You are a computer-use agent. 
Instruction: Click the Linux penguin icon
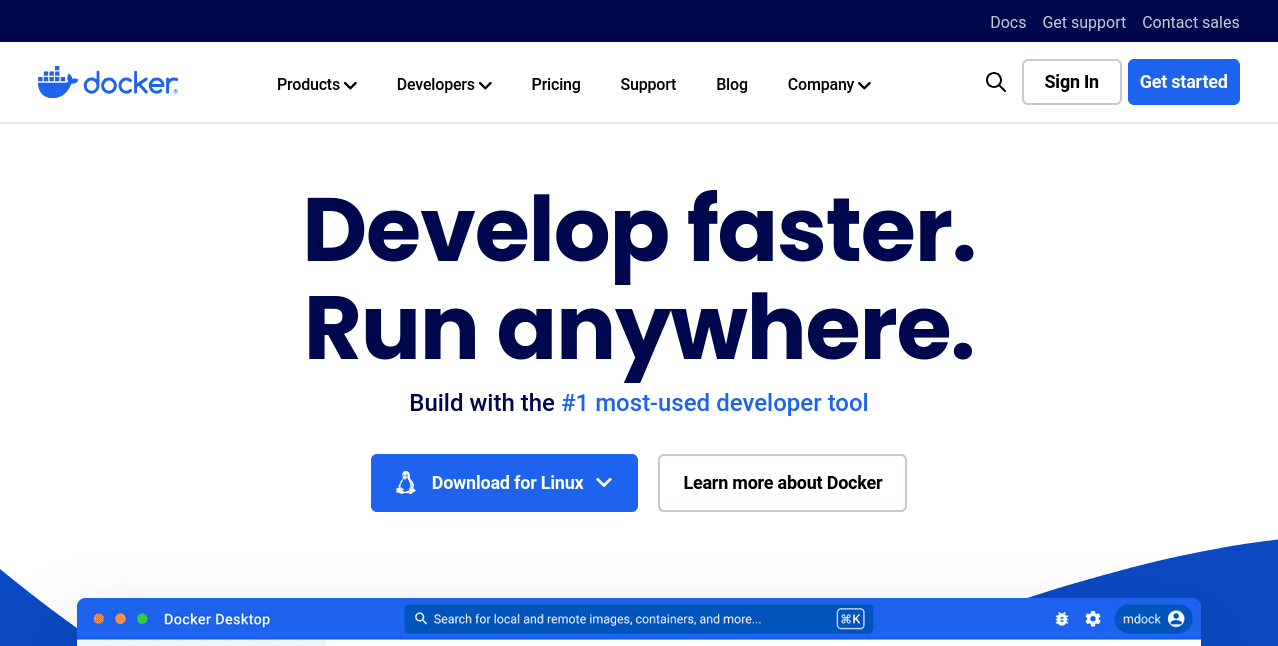(405, 483)
